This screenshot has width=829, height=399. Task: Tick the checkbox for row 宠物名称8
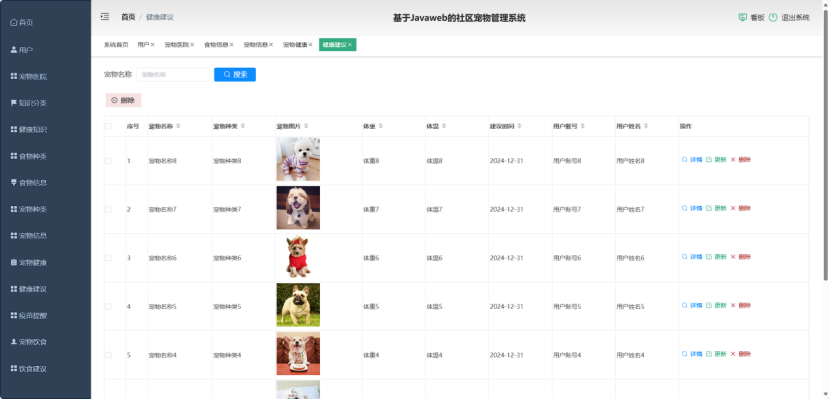tap(108, 161)
